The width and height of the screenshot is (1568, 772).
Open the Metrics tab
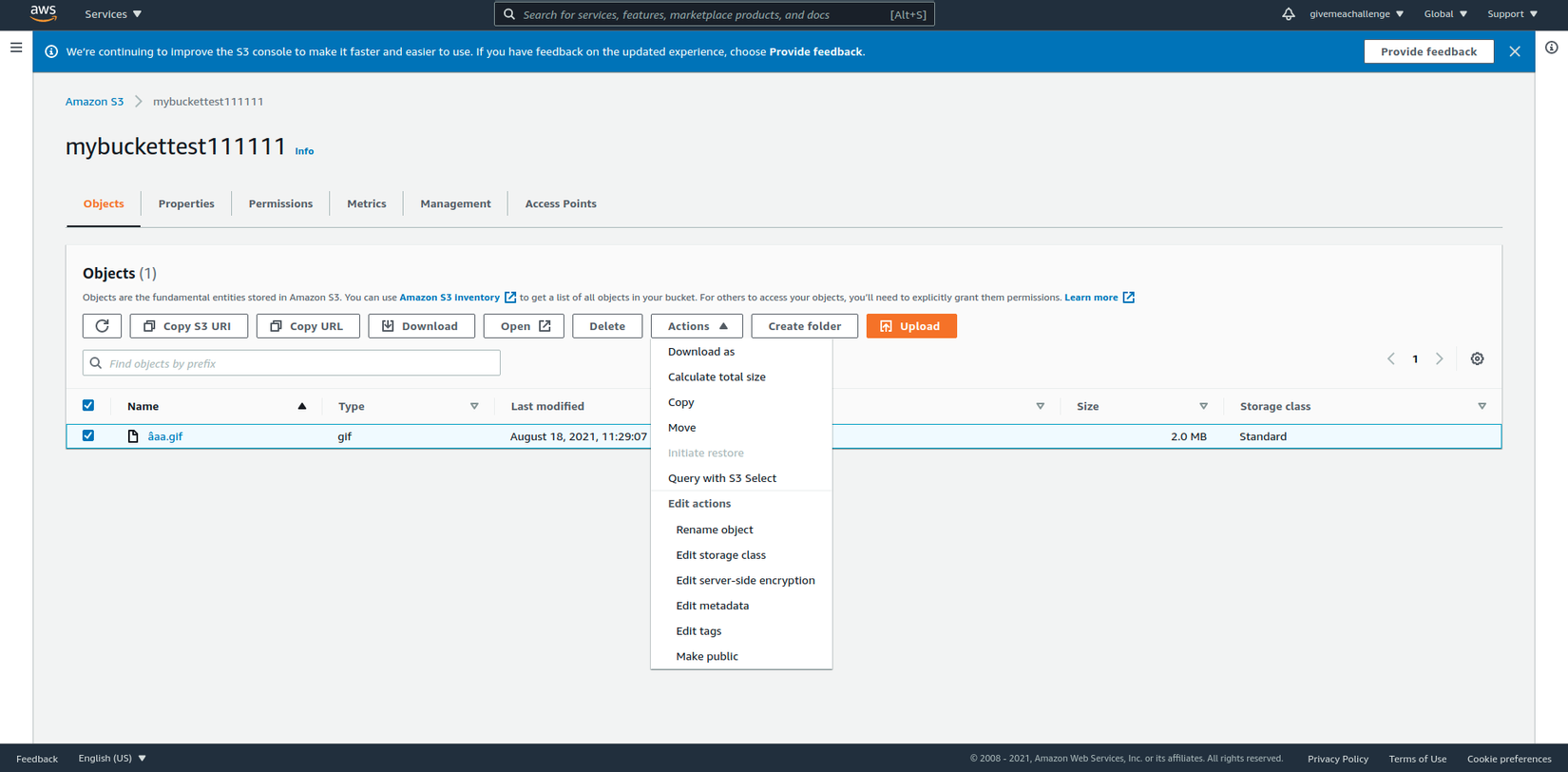pyautogui.click(x=367, y=203)
